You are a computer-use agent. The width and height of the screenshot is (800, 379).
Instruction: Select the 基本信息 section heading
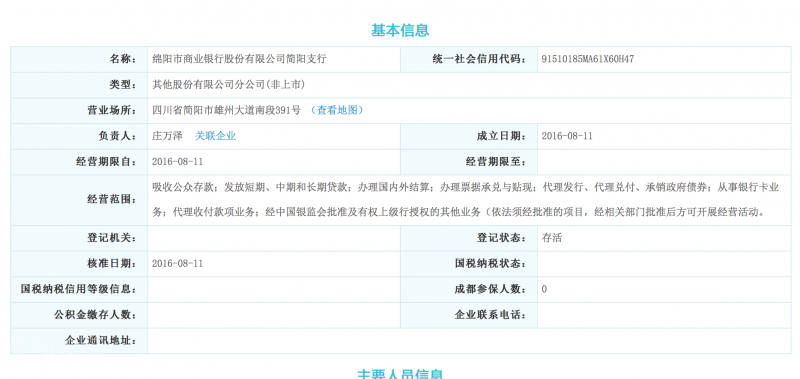pos(400,30)
